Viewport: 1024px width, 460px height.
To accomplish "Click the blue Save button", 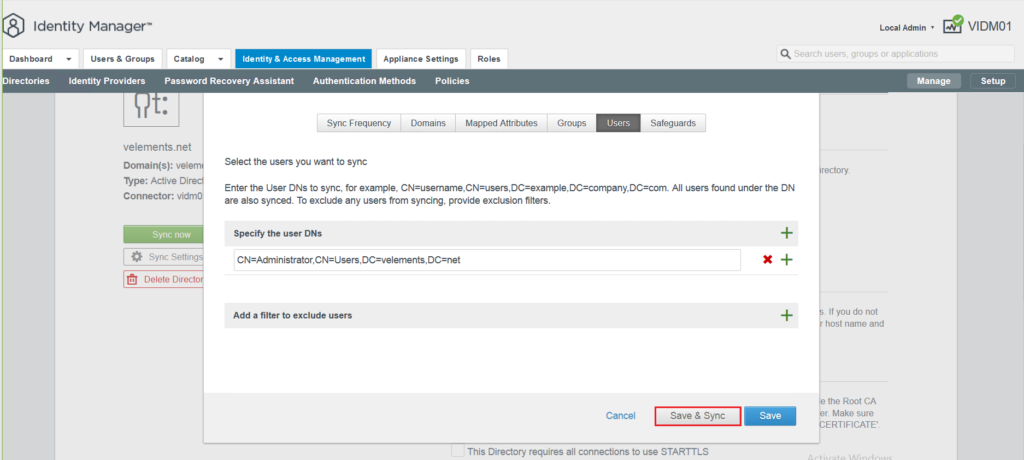I will pos(770,416).
